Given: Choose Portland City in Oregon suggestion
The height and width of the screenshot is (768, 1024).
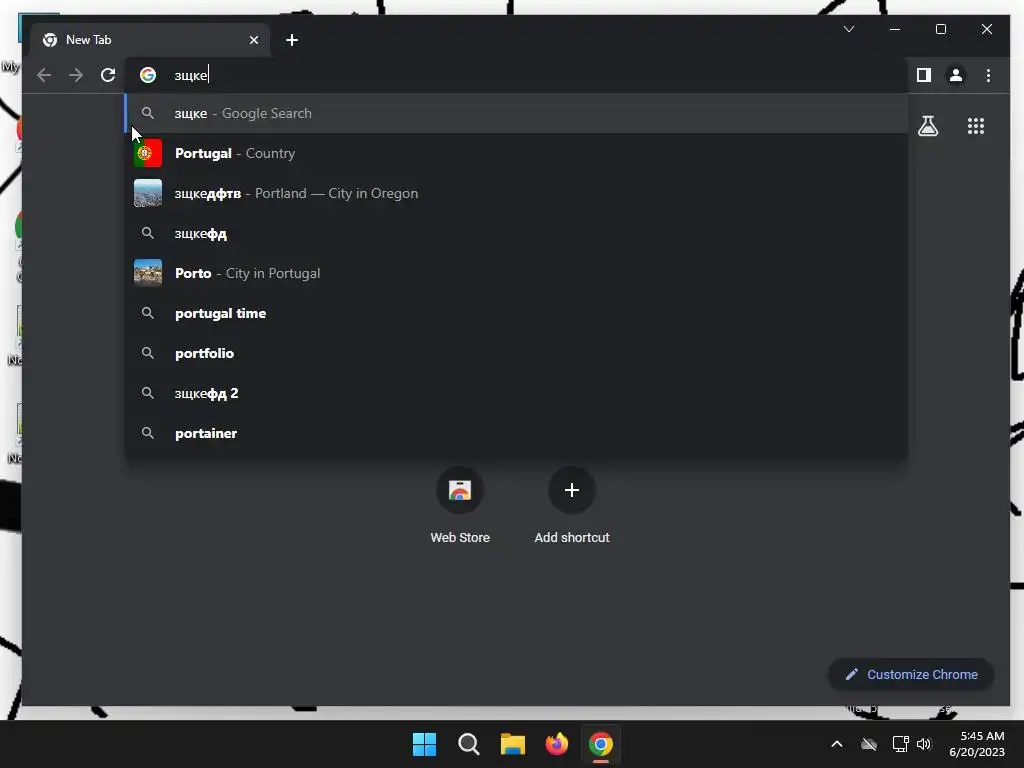Looking at the screenshot, I should (x=516, y=193).
